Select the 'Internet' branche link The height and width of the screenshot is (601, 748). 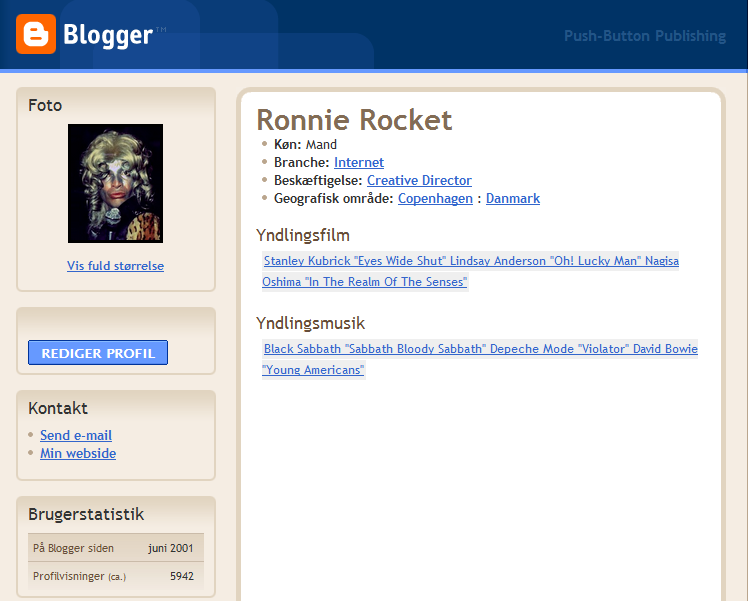359,162
